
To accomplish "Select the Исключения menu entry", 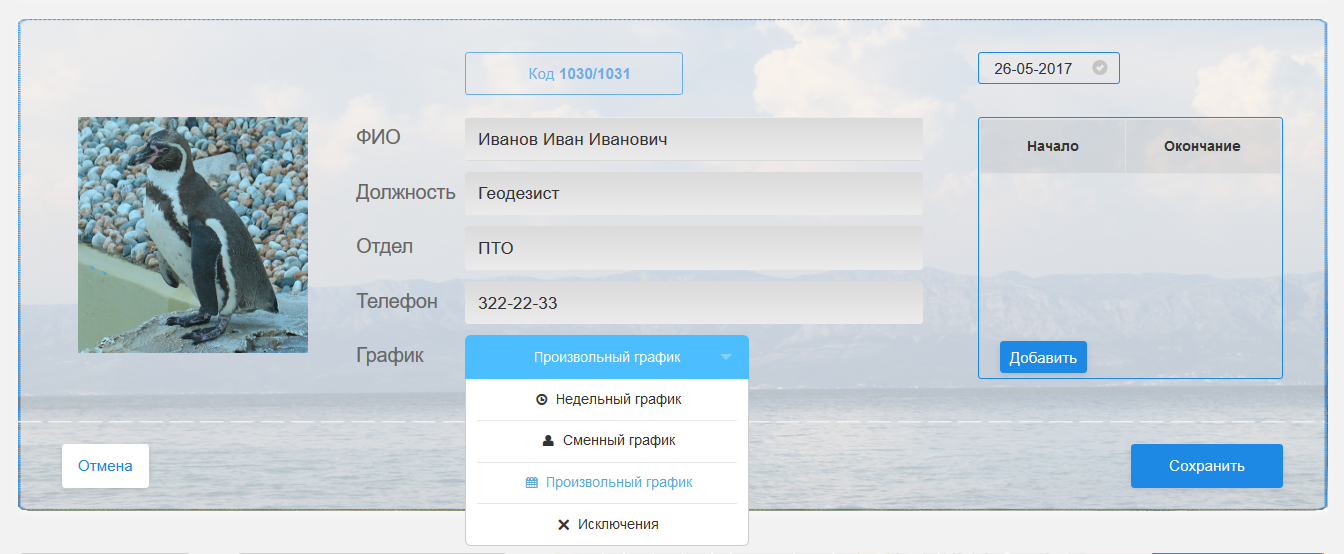I will pos(607,524).
